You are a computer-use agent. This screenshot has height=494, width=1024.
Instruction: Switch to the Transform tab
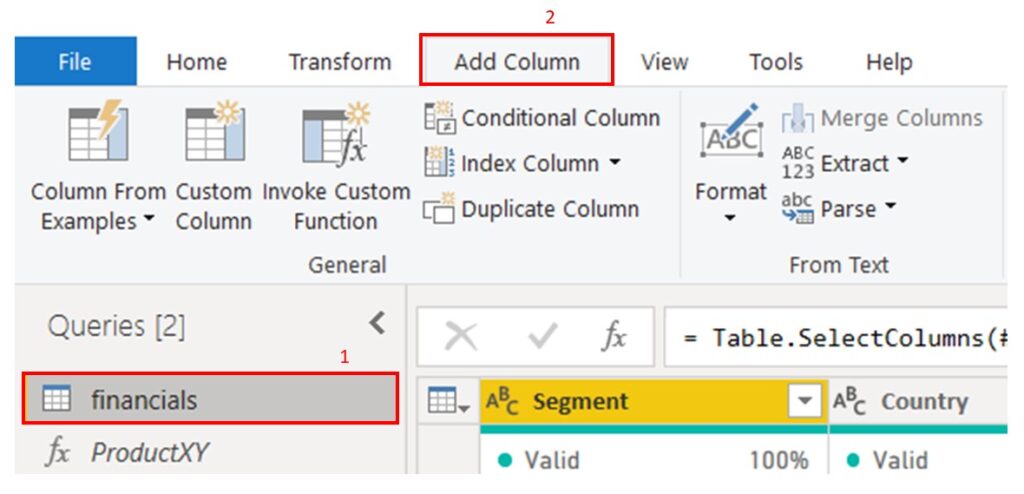click(340, 62)
